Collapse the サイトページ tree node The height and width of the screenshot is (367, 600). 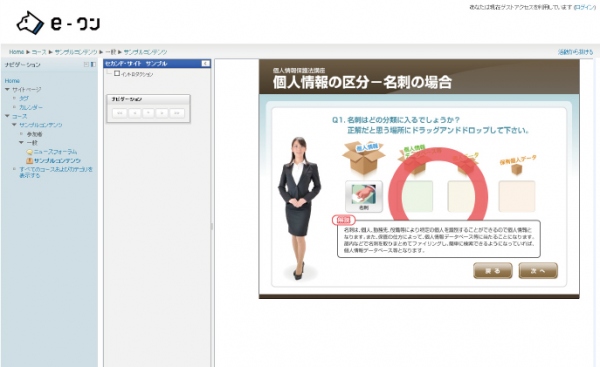click(x=7, y=90)
